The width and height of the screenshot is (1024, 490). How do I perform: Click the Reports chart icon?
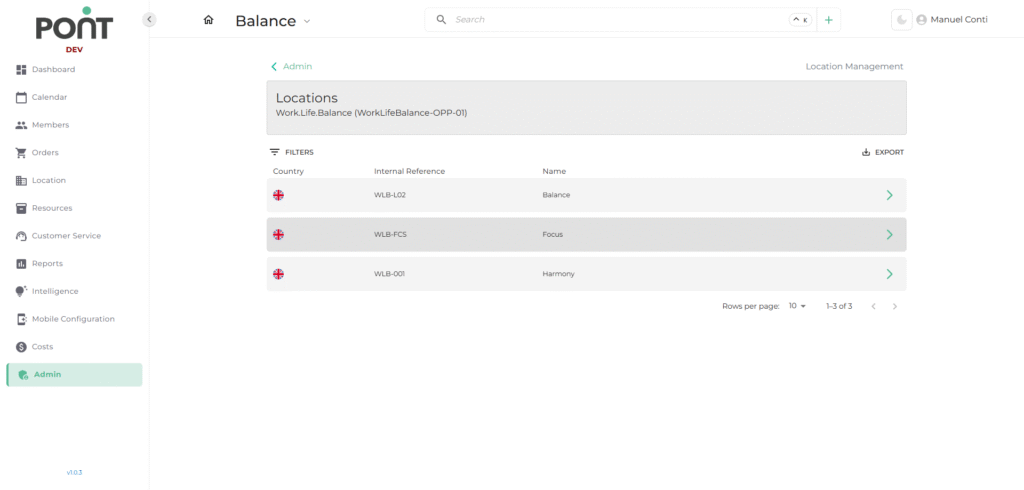click(x=22, y=264)
